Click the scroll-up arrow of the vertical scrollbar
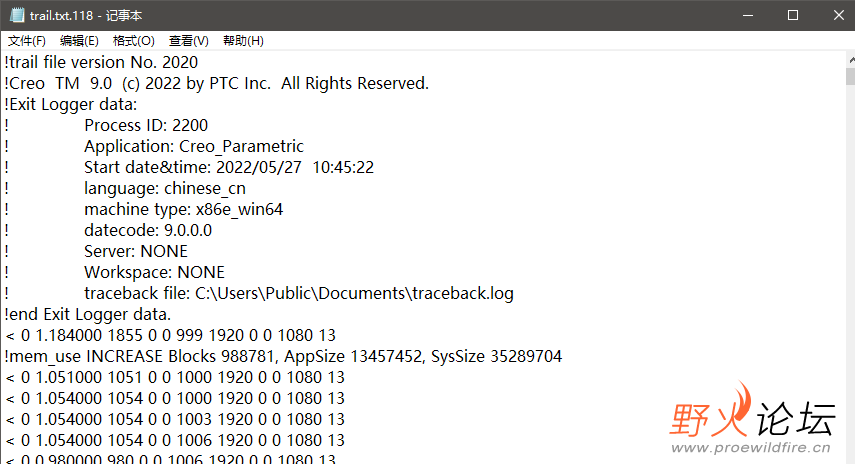 pos(846,61)
